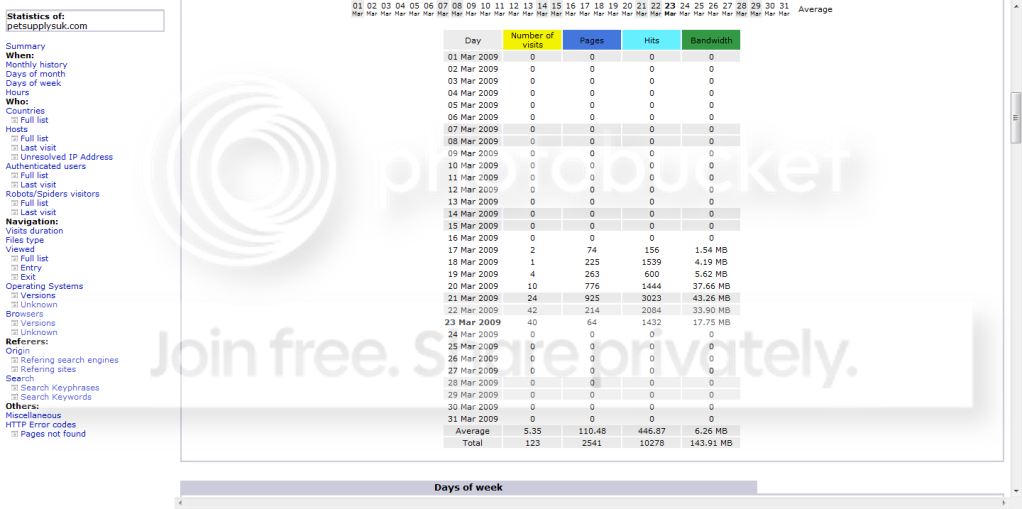The image size is (1022, 509).
Task: Open Authenticated users Last visit link
Action: click(x=38, y=184)
